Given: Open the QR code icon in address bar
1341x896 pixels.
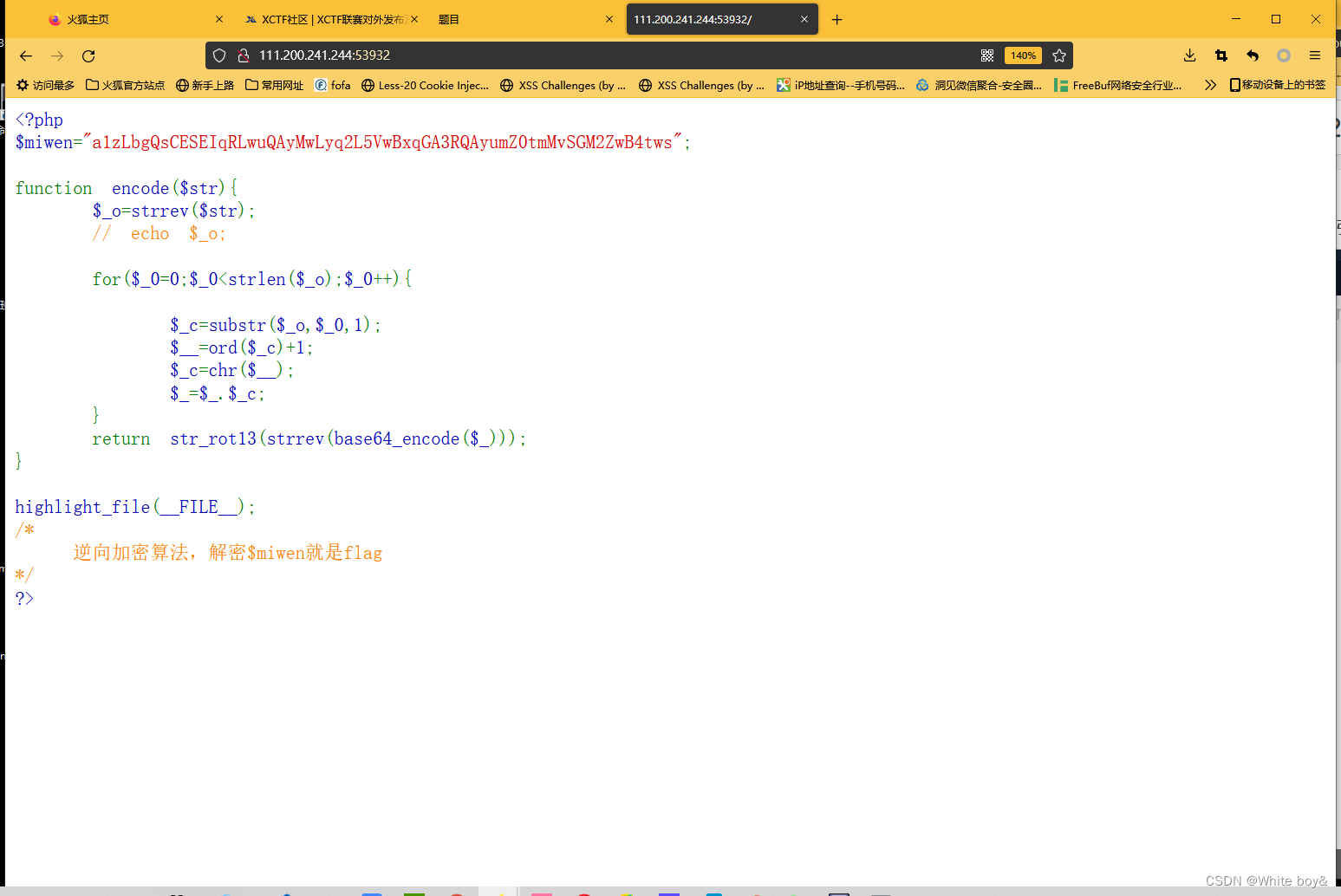Looking at the screenshot, I should (987, 55).
